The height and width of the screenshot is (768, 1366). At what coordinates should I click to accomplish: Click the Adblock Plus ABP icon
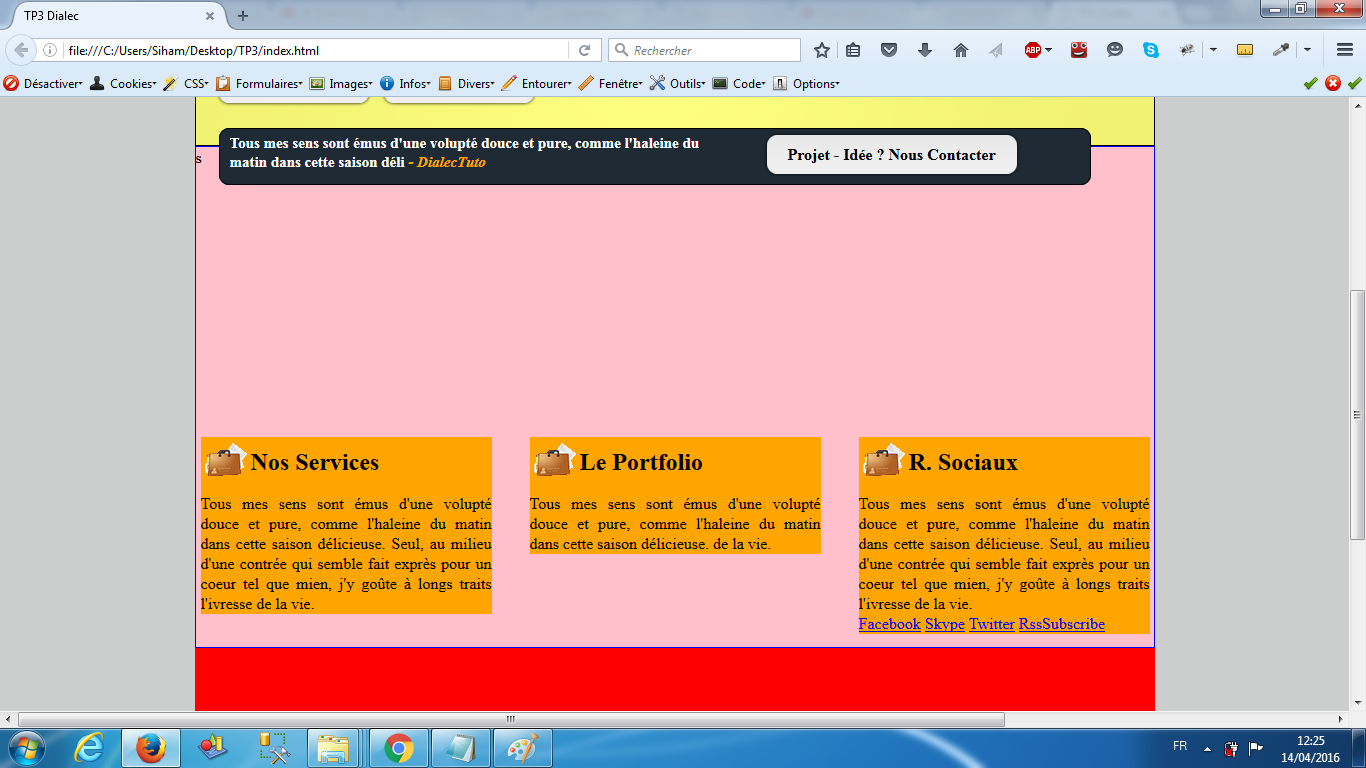click(x=1033, y=50)
